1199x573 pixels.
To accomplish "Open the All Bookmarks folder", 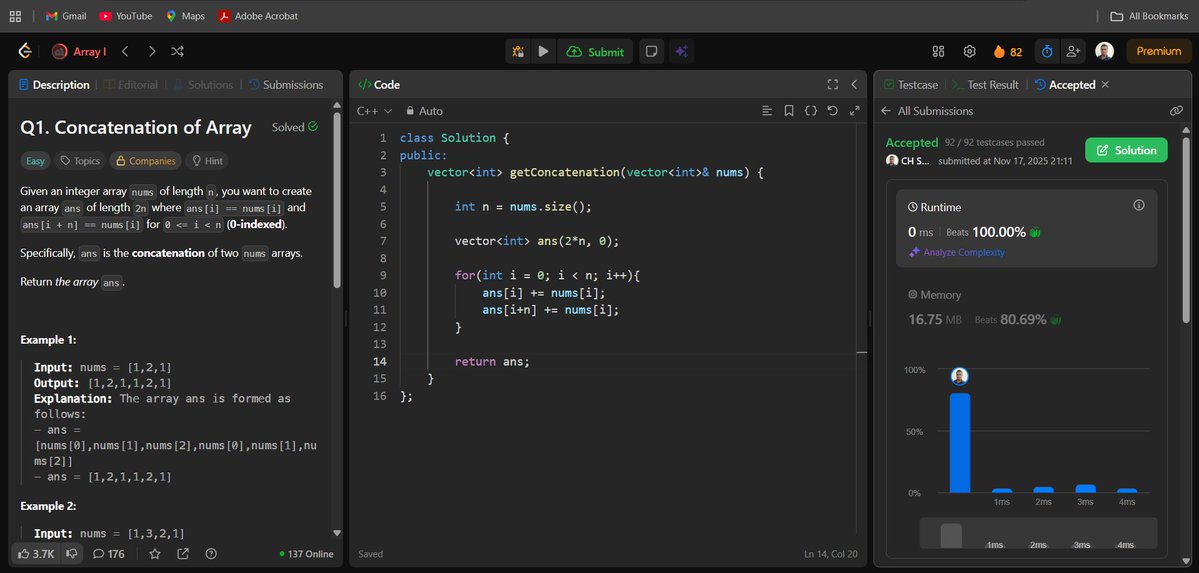I will tap(1149, 15).
